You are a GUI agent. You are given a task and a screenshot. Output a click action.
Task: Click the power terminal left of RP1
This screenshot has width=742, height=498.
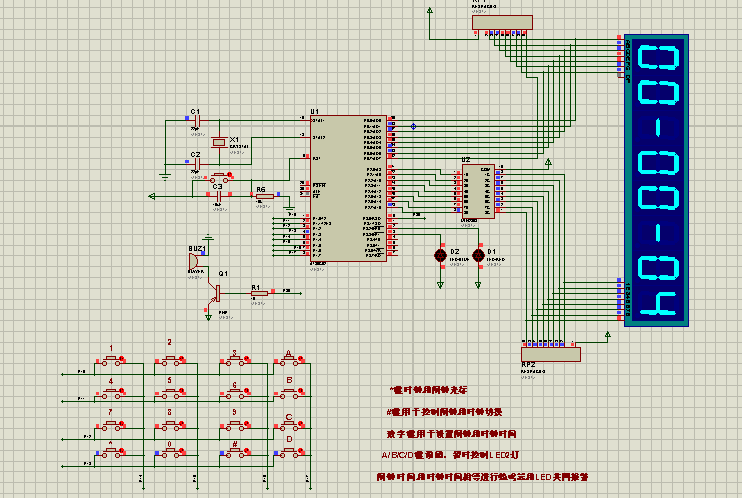[x=430, y=10]
